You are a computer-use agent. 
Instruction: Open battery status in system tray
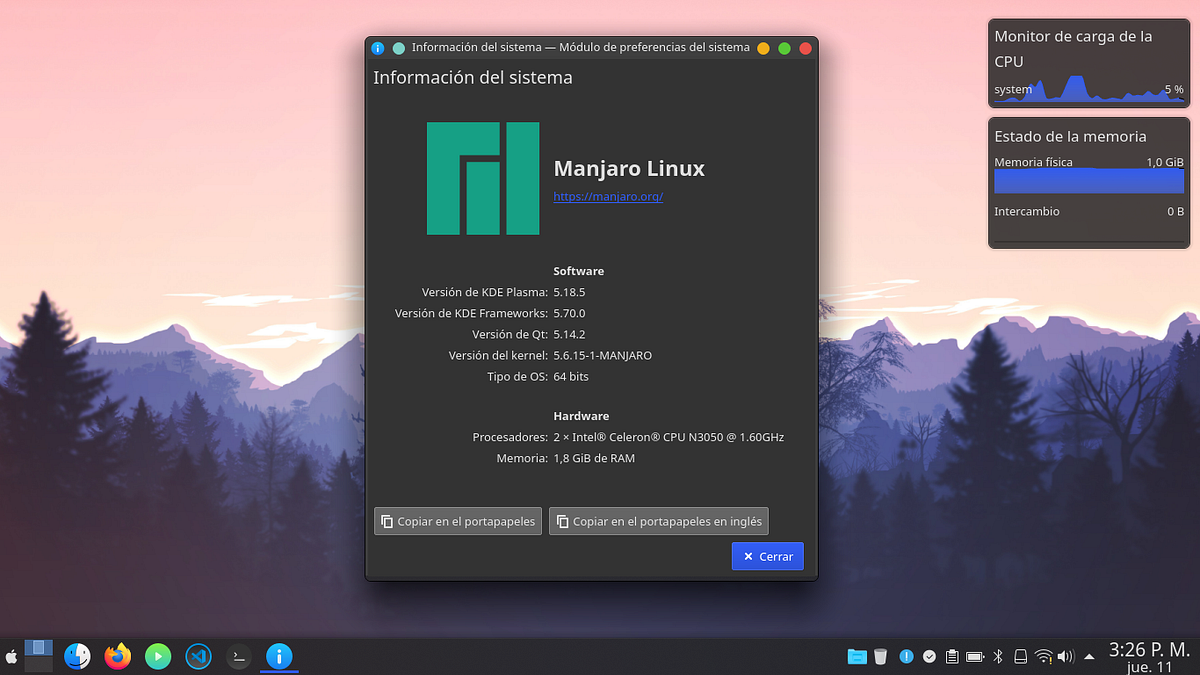click(975, 657)
